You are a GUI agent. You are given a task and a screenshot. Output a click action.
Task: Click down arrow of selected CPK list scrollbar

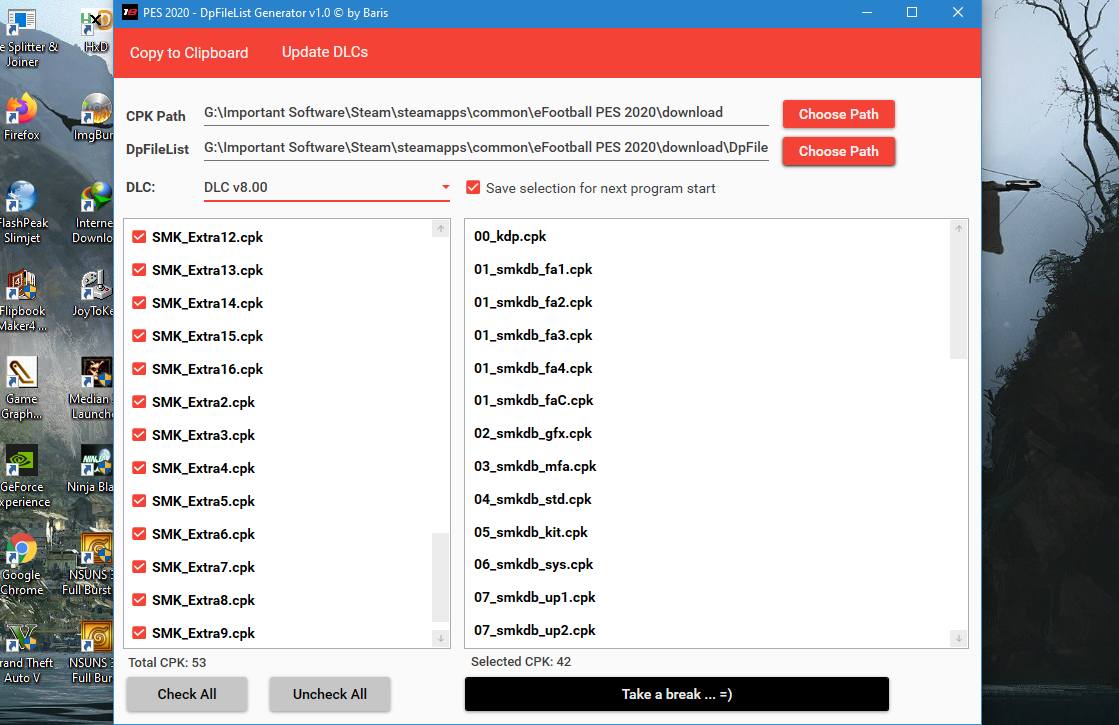(958, 639)
